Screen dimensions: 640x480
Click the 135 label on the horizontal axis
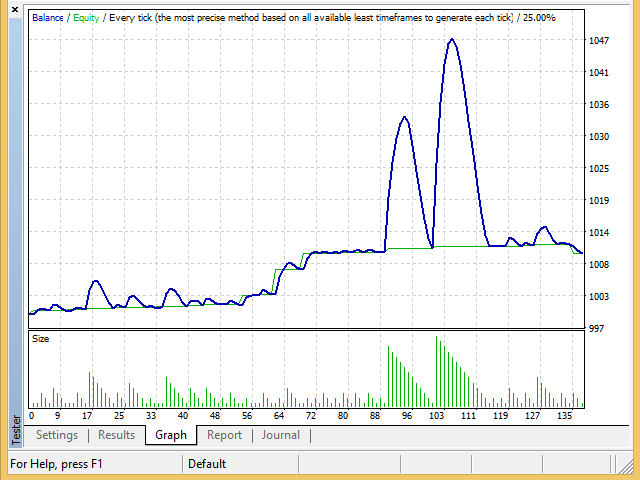(x=566, y=415)
